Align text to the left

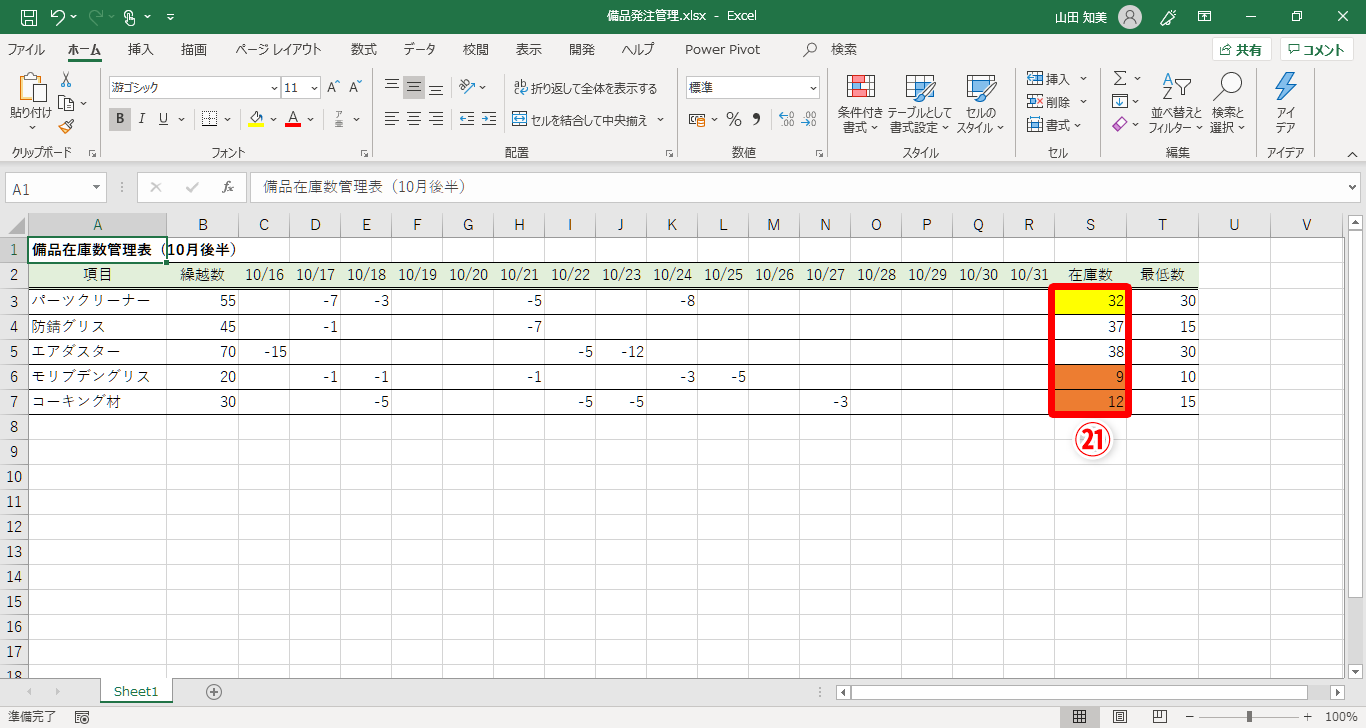392,119
